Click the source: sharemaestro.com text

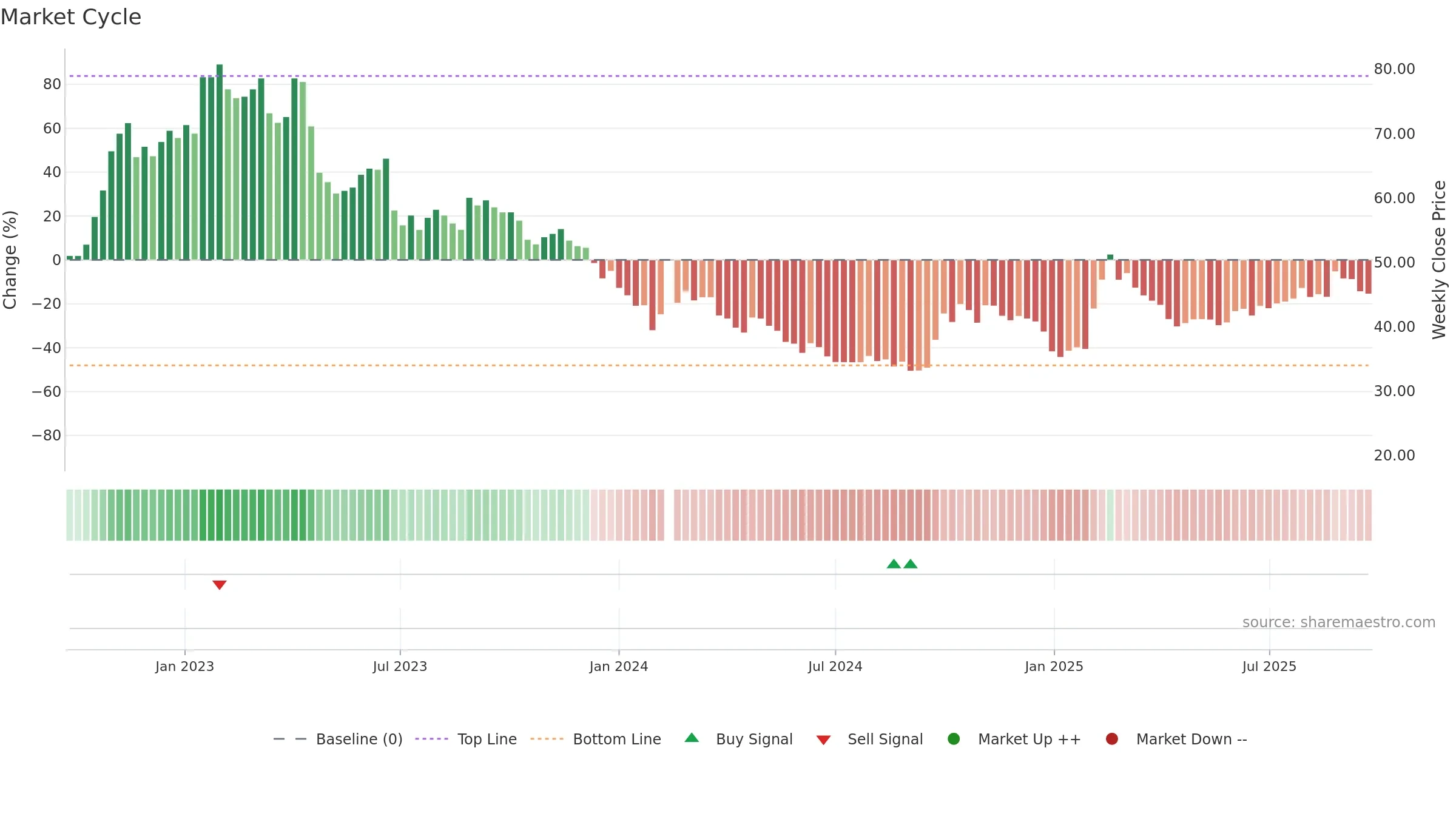(1339, 622)
